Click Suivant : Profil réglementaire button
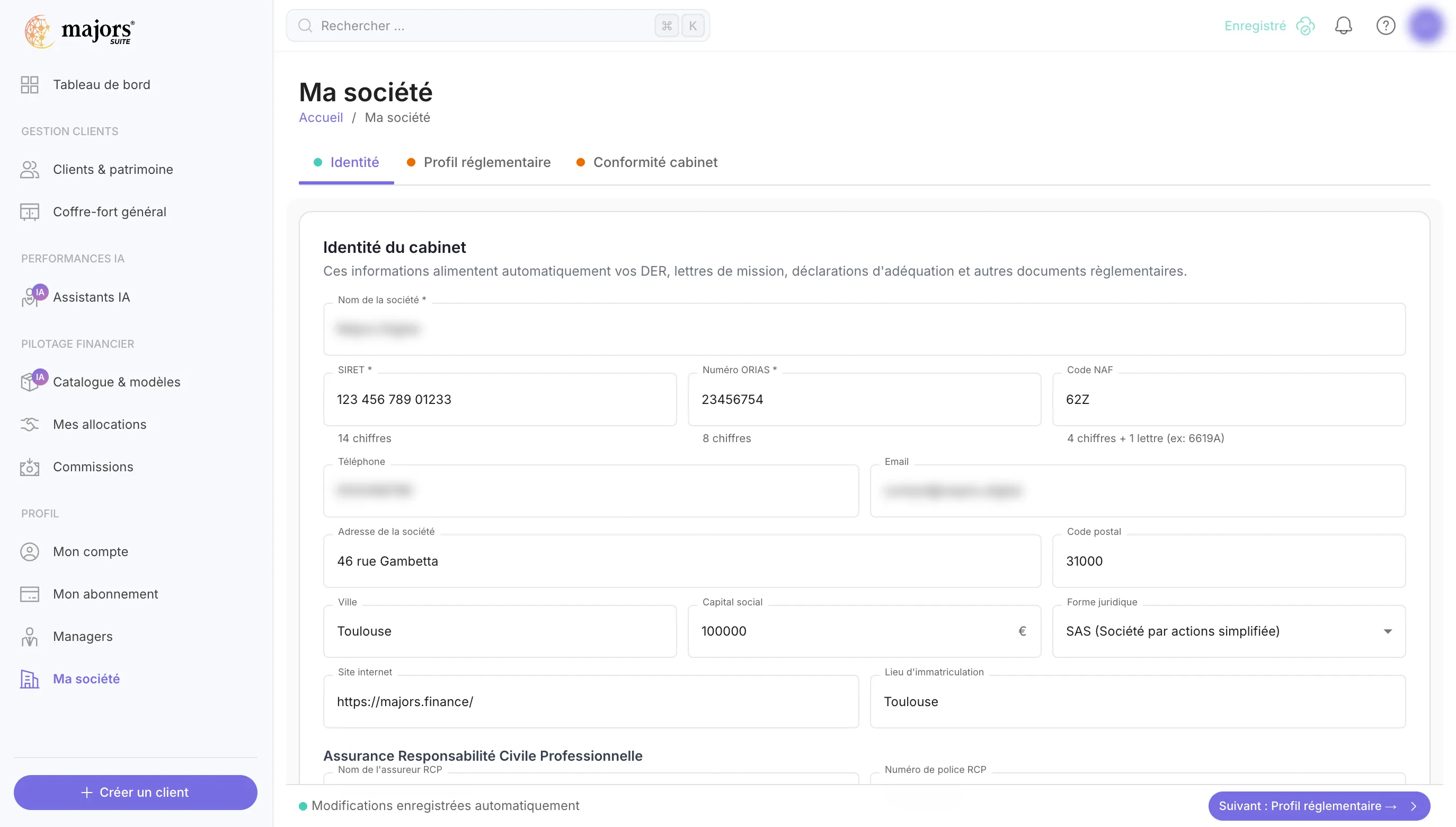 pos(1319,806)
